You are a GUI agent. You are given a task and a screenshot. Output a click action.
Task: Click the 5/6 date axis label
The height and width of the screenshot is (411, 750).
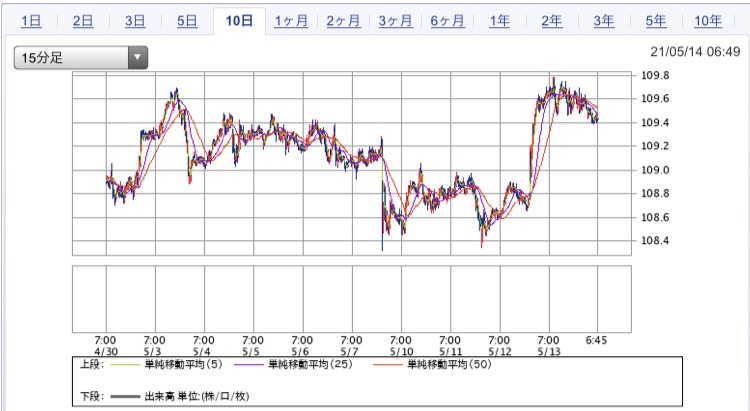(x=300, y=352)
